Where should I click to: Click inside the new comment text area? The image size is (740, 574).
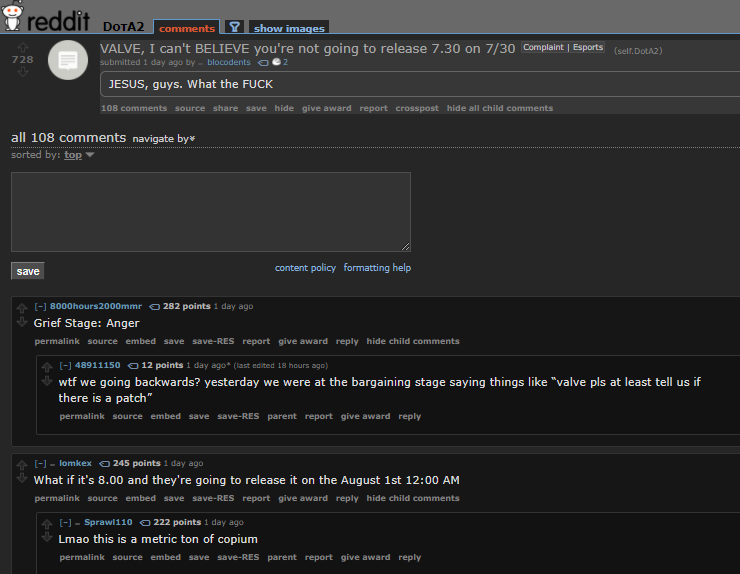[x=211, y=212]
